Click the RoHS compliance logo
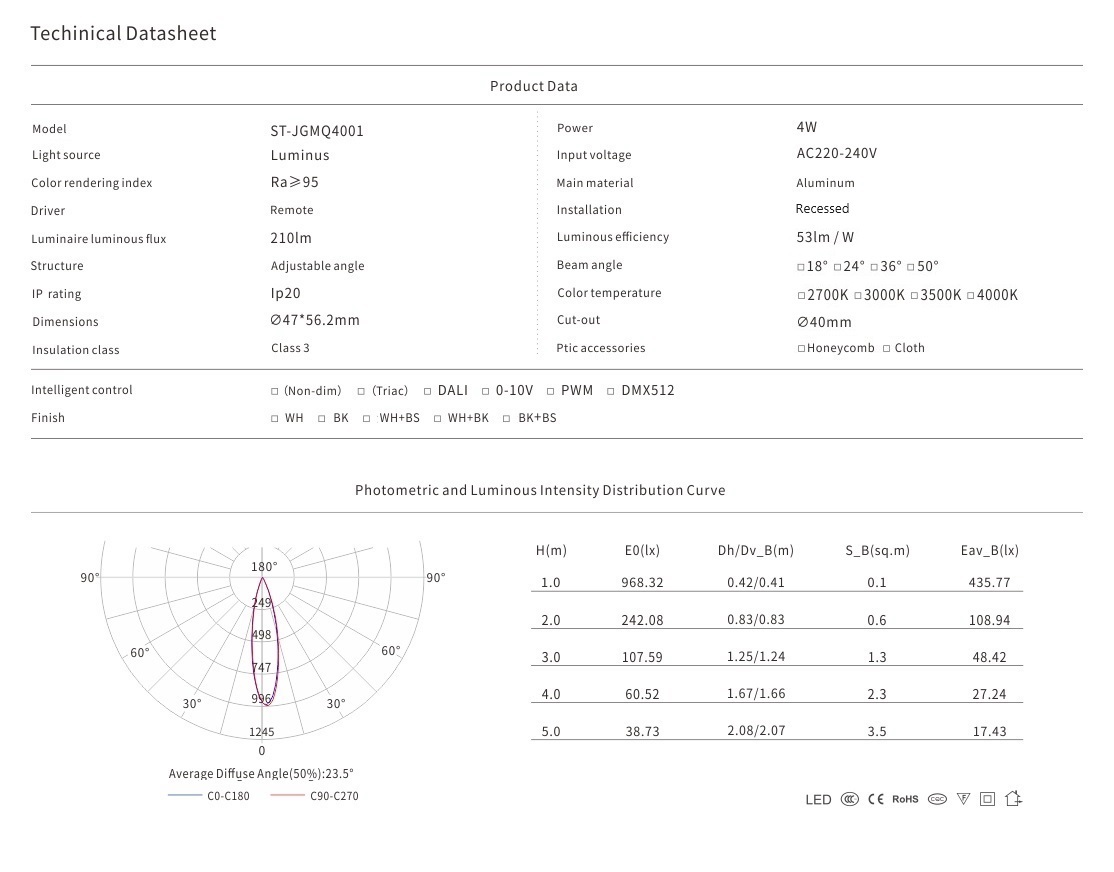The image size is (1114, 872). click(905, 799)
